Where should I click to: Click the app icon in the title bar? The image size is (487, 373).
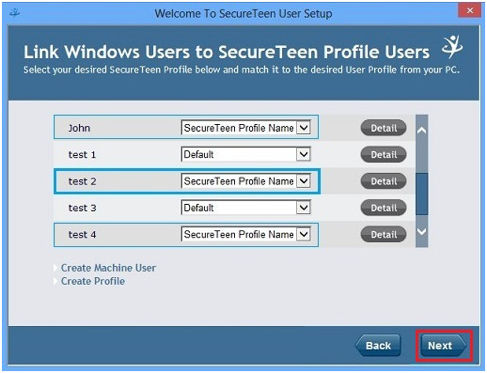[x=14, y=13]
